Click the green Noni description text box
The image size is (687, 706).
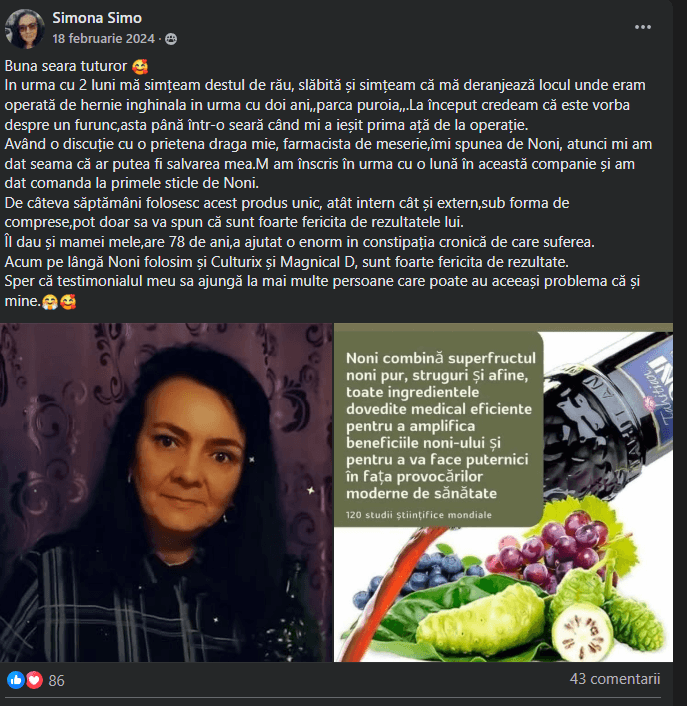(438, 429)
